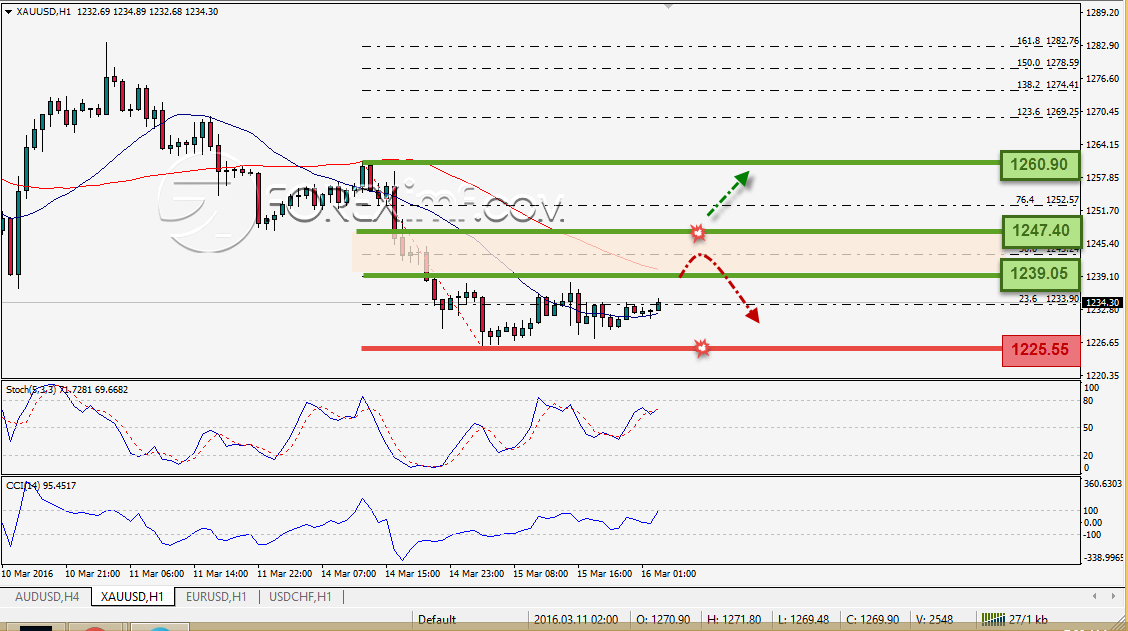Viewport: 1128px width, 631px height.
Task: Click the Default profile in status bar
Action: click(437, 619)
